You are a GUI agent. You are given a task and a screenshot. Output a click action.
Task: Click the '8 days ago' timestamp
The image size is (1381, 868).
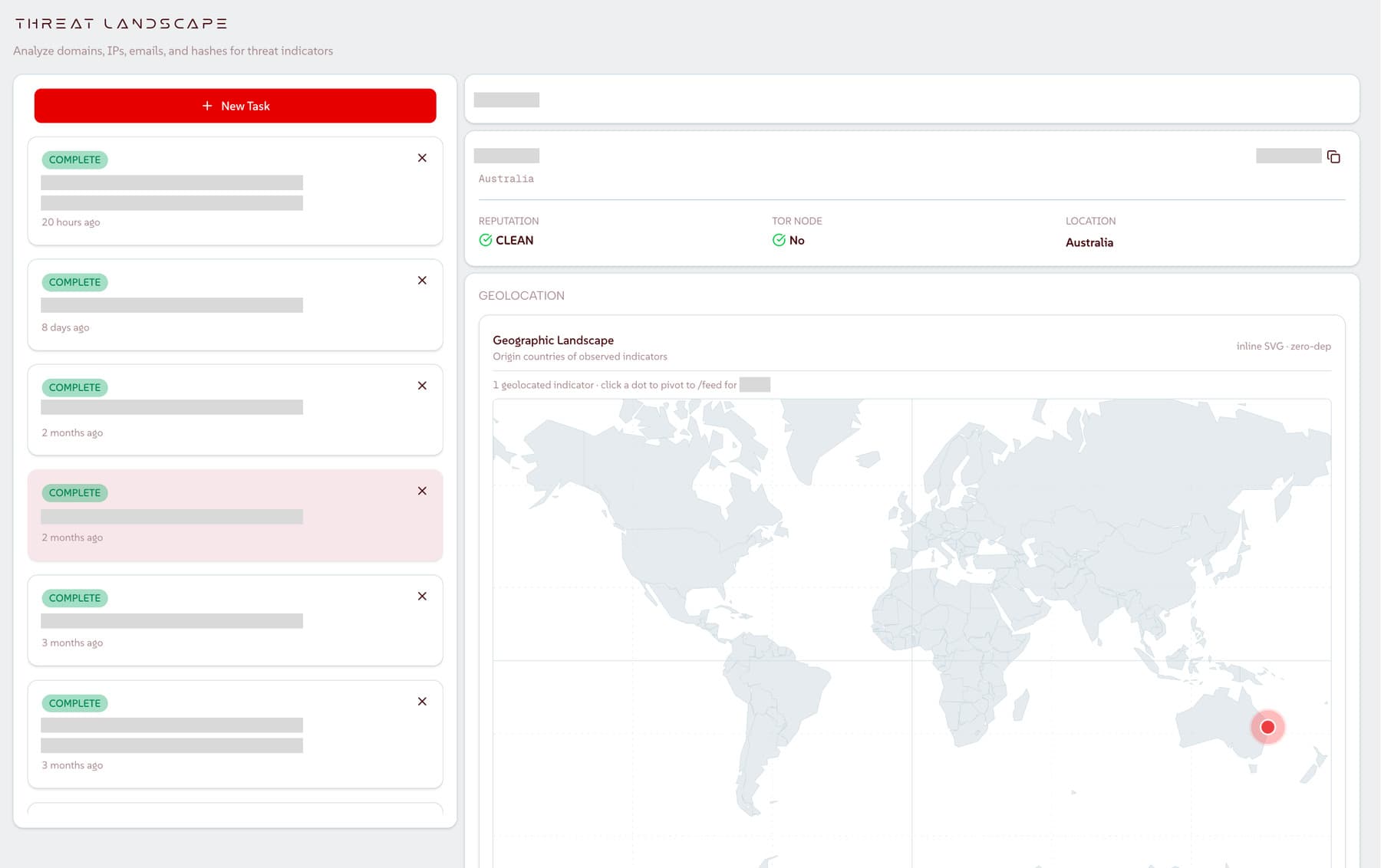(x=65, y=327)
